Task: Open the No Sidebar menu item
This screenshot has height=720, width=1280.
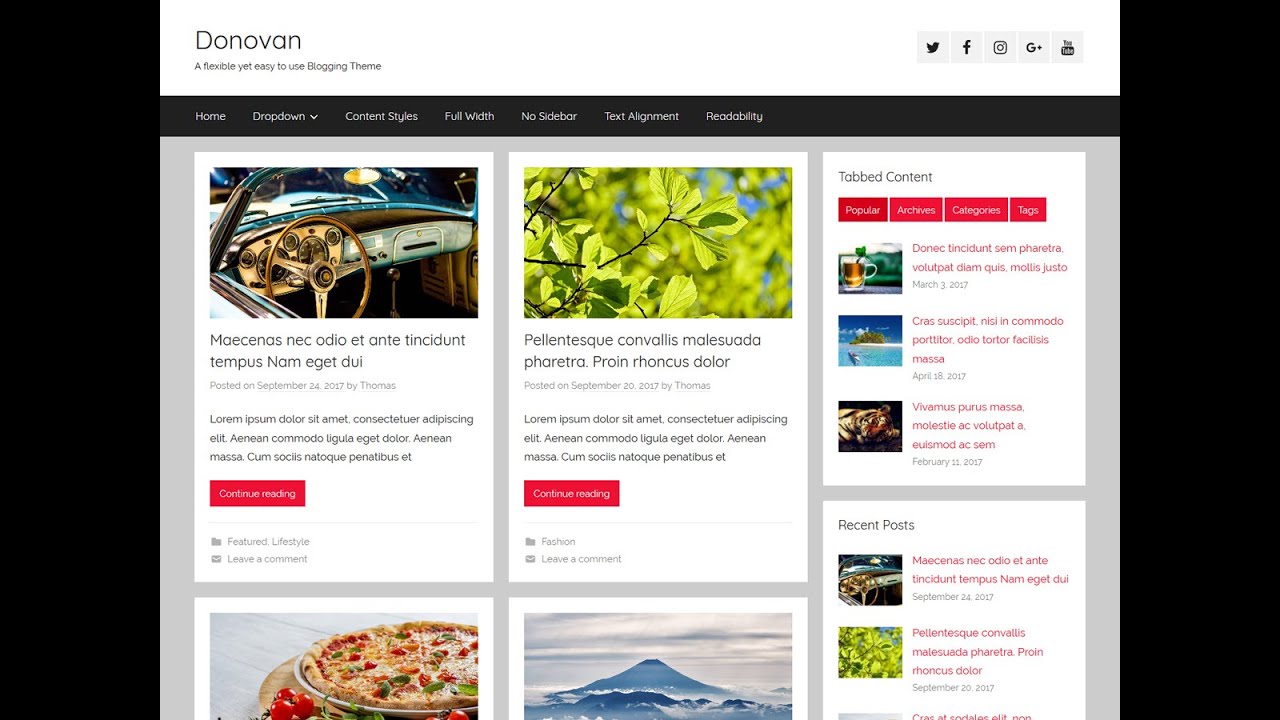Action: [549, 116]
